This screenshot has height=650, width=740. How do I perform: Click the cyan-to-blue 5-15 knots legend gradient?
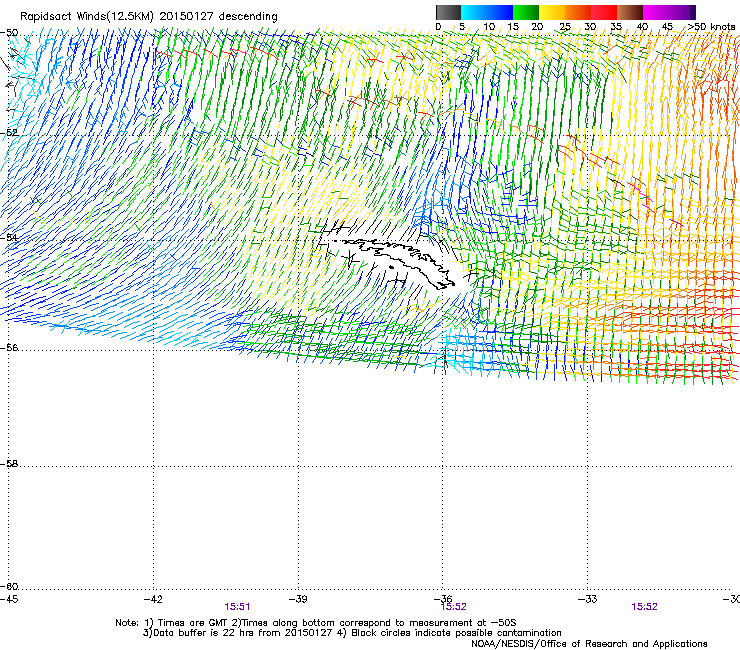coord(487,12)
